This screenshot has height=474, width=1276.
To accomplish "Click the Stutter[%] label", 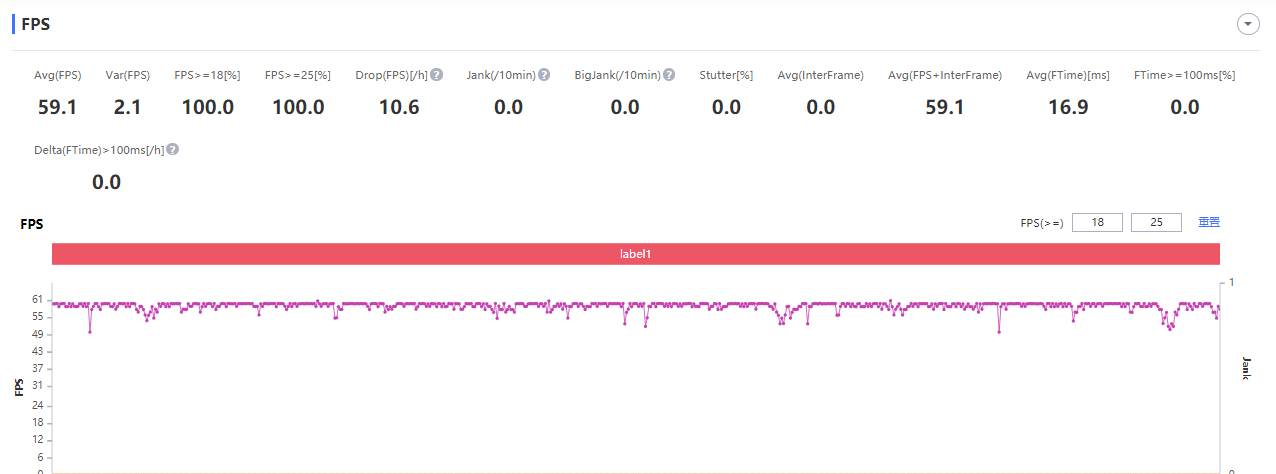I will point(726,75).
